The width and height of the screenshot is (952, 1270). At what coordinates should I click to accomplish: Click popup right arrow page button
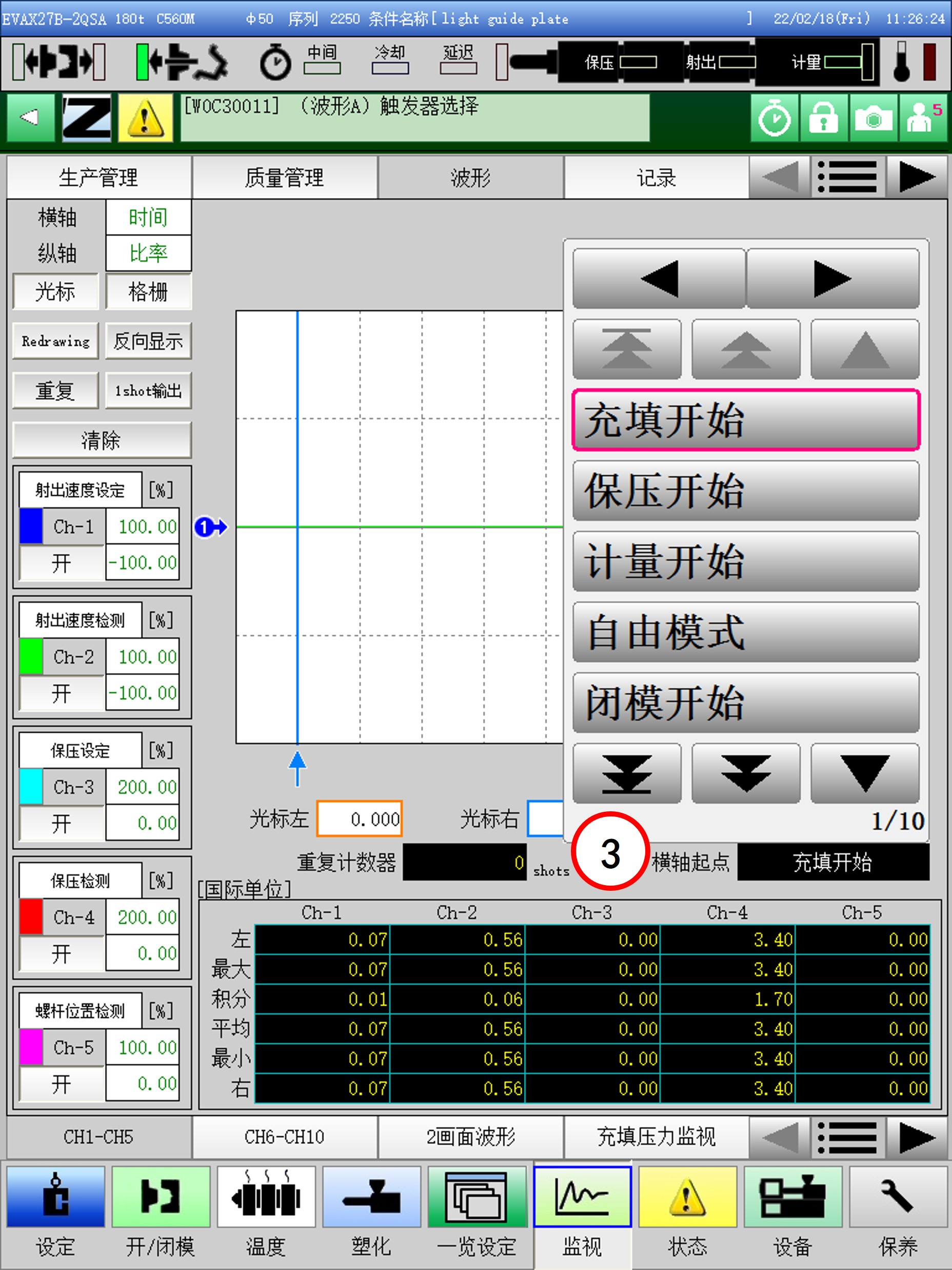point(833,279)
